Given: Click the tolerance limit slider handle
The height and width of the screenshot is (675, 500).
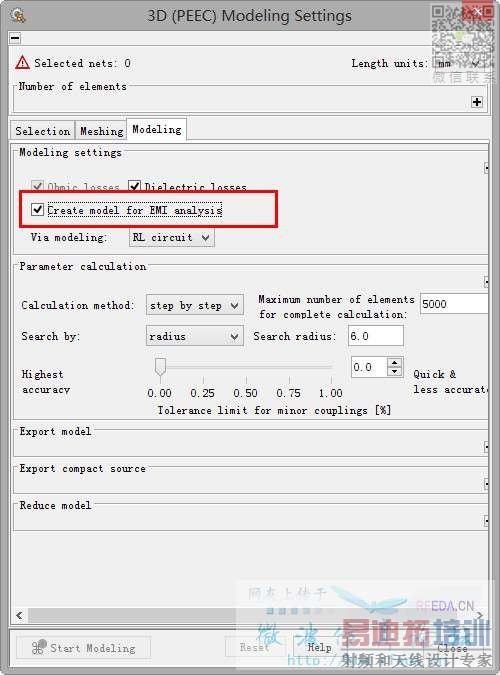Looking at the screenshot, I should tap(161, 368).
